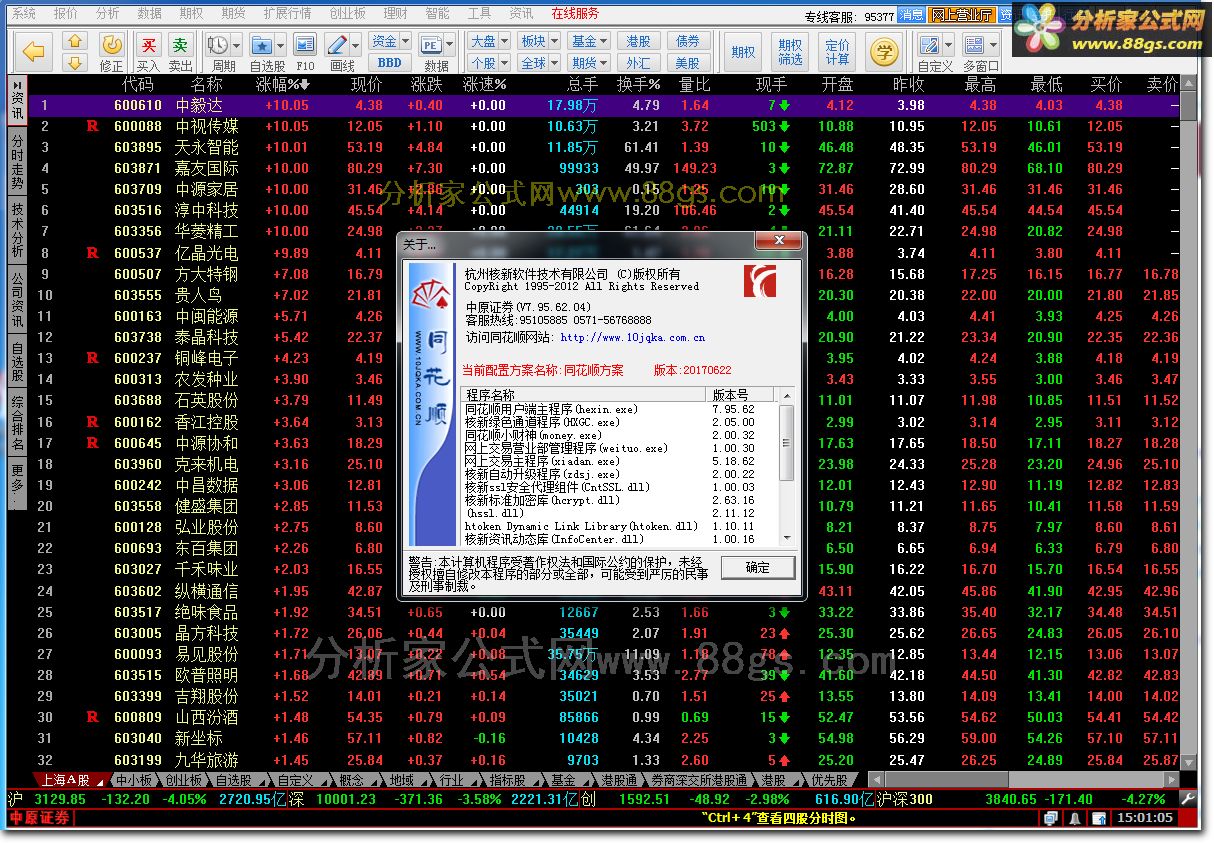Click the red 买入 buy icon
The width and height of the screenshot is (1214, 843).
(148, 45)
